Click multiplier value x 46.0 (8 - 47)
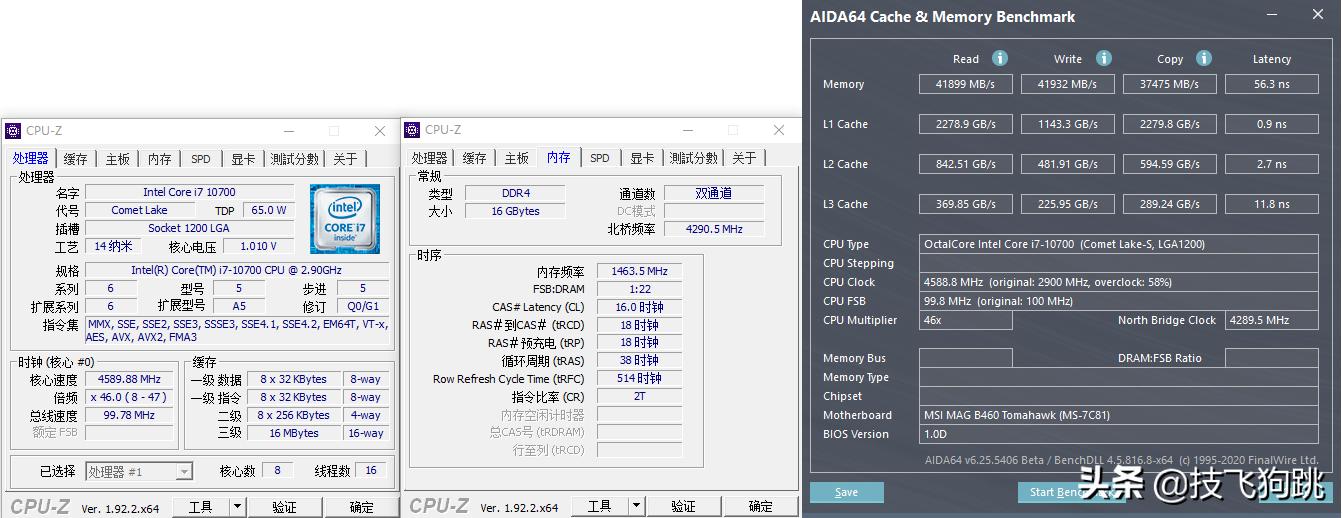This screenshot has height=518, width=1342. click(x=129, y=397)
